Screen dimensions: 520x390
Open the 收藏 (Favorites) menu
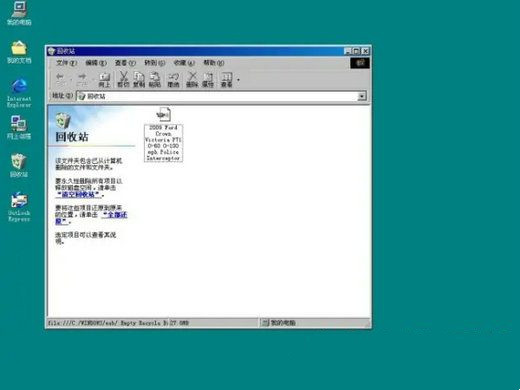click(x=184, y=63)
